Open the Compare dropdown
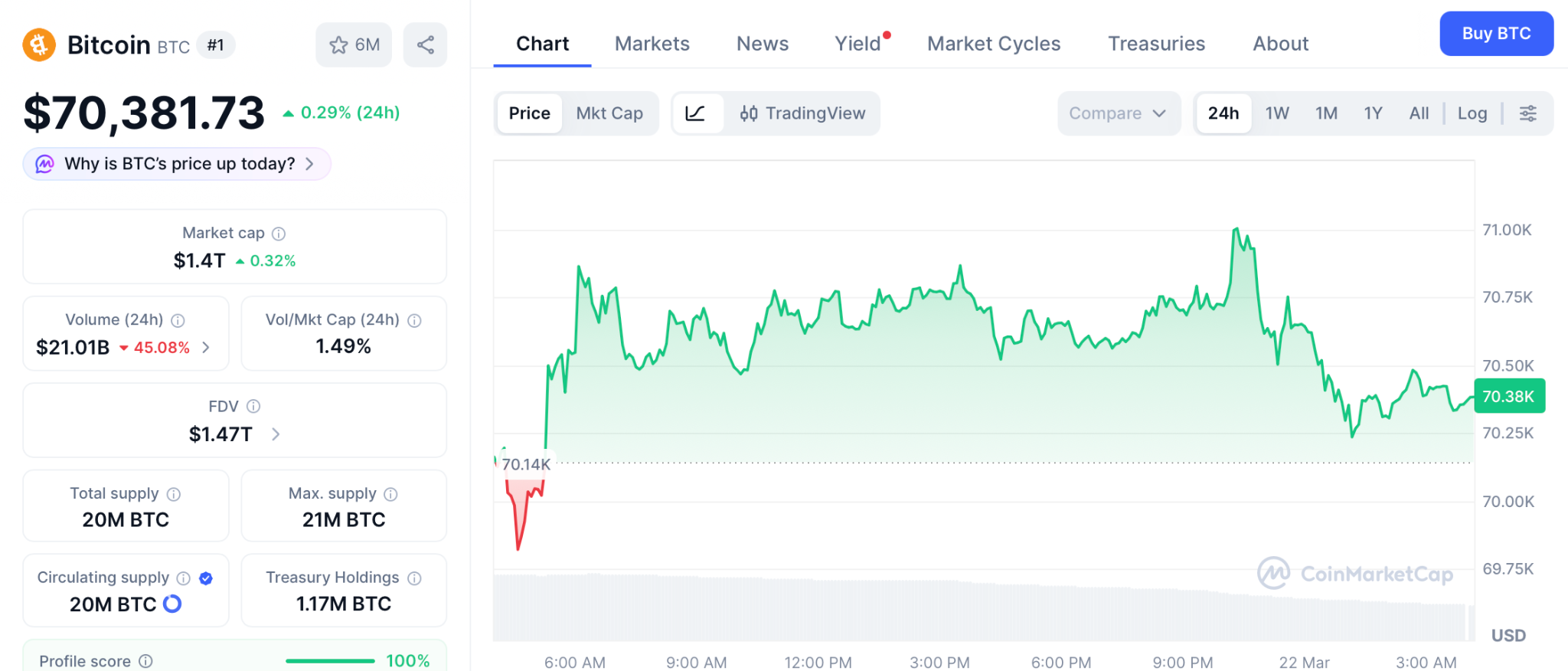 tap(1118, 113)
